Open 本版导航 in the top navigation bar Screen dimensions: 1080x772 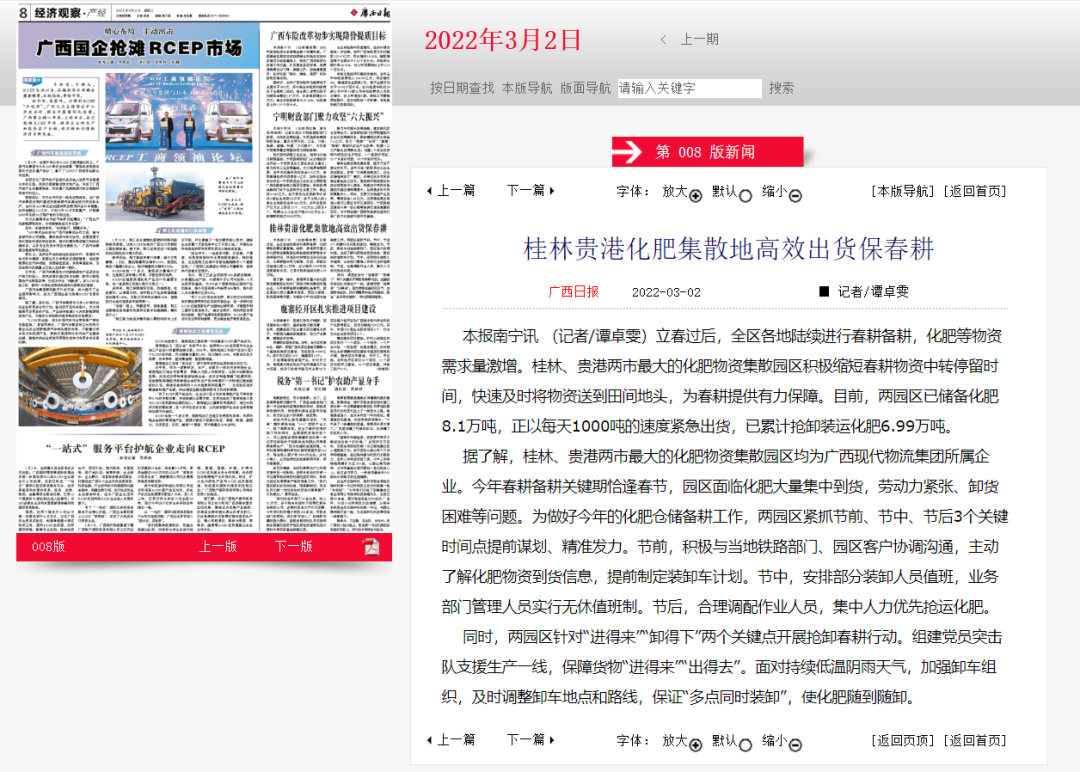click(526, 88)
